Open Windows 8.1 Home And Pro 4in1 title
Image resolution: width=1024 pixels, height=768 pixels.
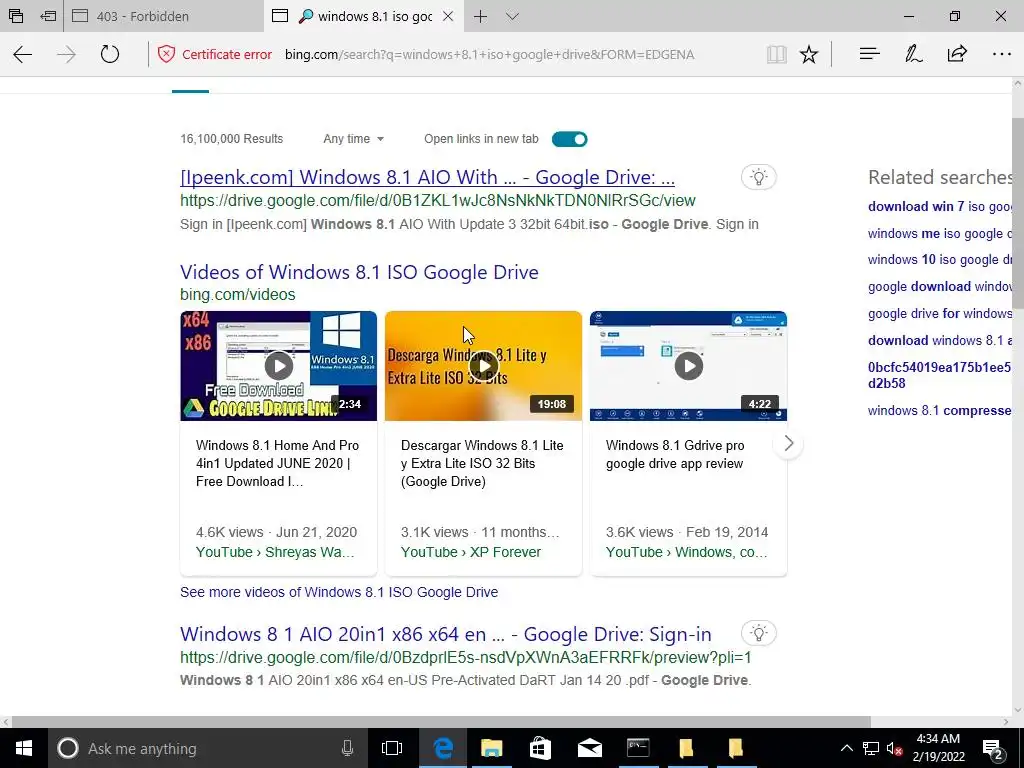[278, 463]
